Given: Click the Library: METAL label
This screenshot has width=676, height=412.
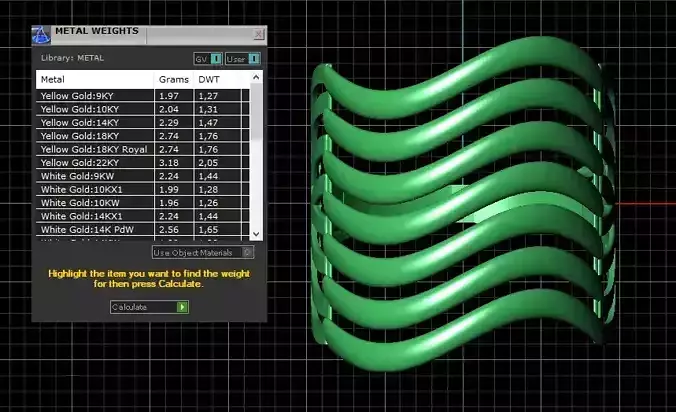Looking at the screenshot, I should pos(72,58).
